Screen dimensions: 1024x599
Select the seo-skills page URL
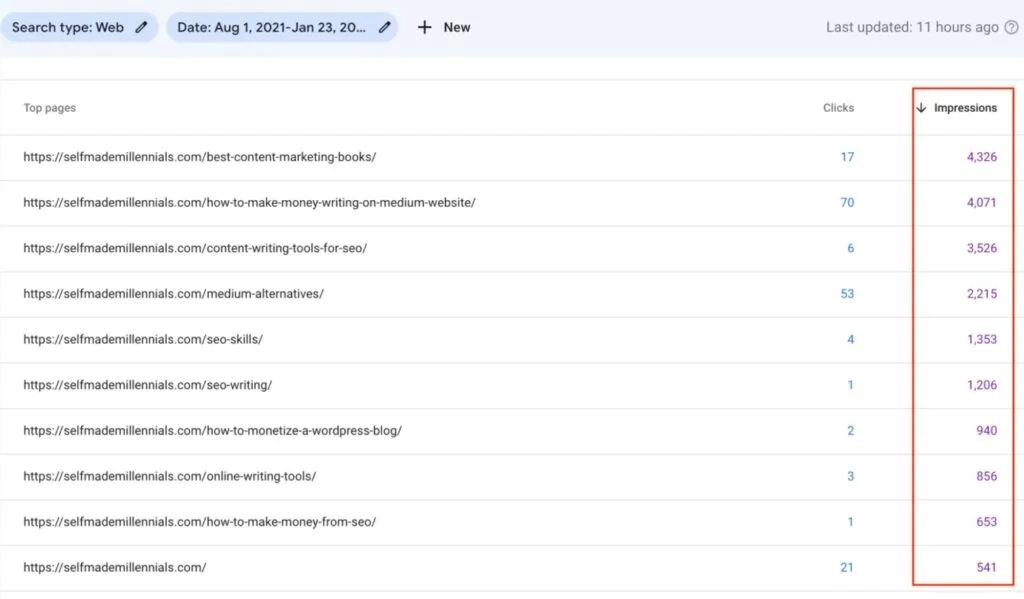[x=143, y=339]
